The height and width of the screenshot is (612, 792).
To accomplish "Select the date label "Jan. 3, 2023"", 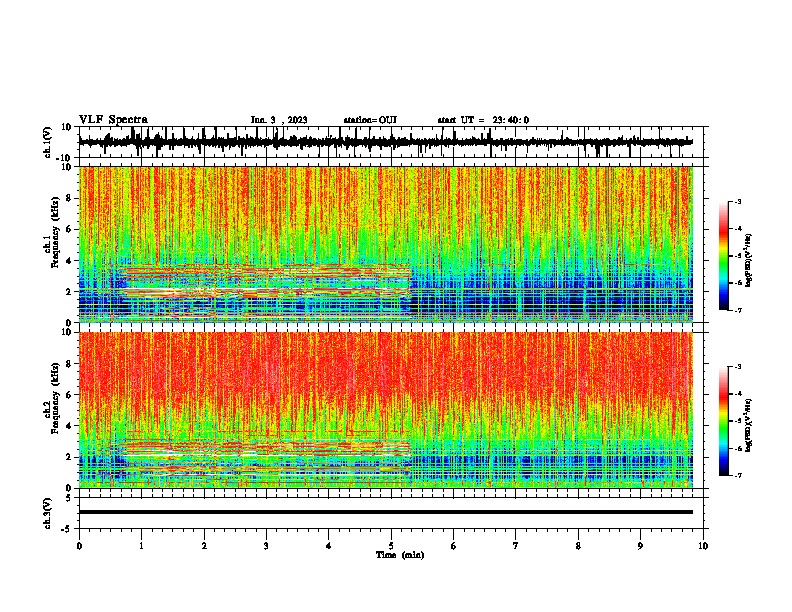I will [279, 120].
